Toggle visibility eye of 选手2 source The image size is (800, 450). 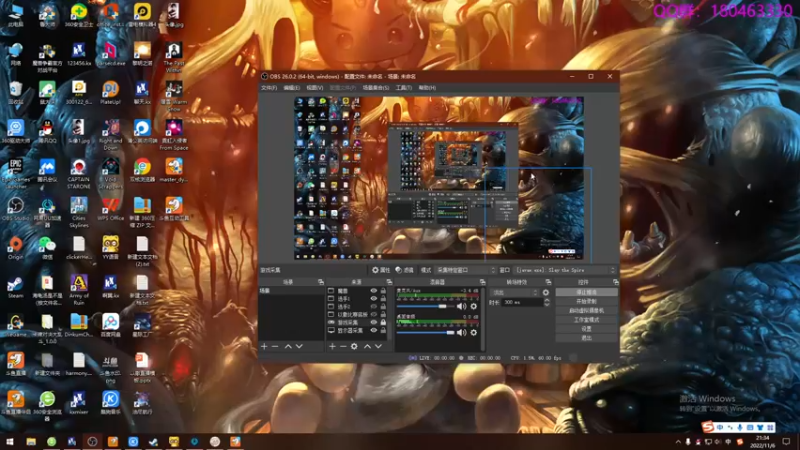click(373, 307)
